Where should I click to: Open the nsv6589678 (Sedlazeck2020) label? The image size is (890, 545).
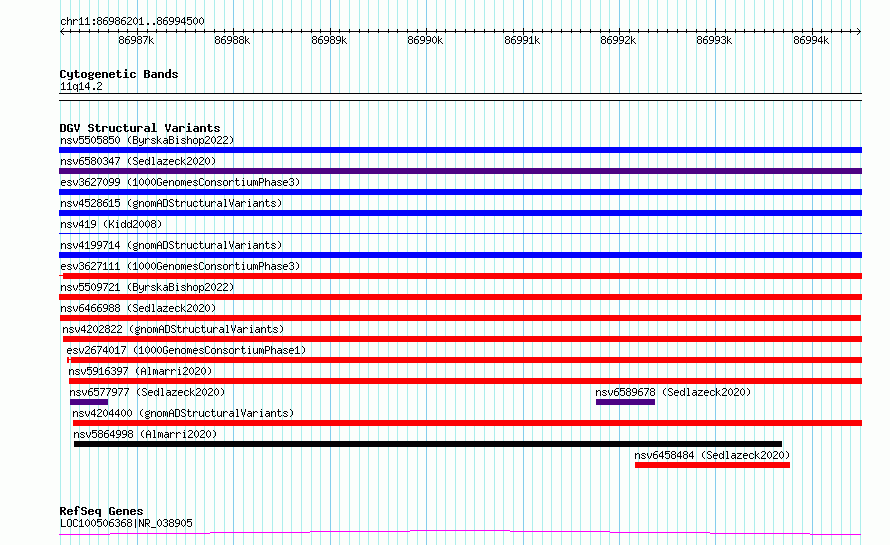[673, 392]
